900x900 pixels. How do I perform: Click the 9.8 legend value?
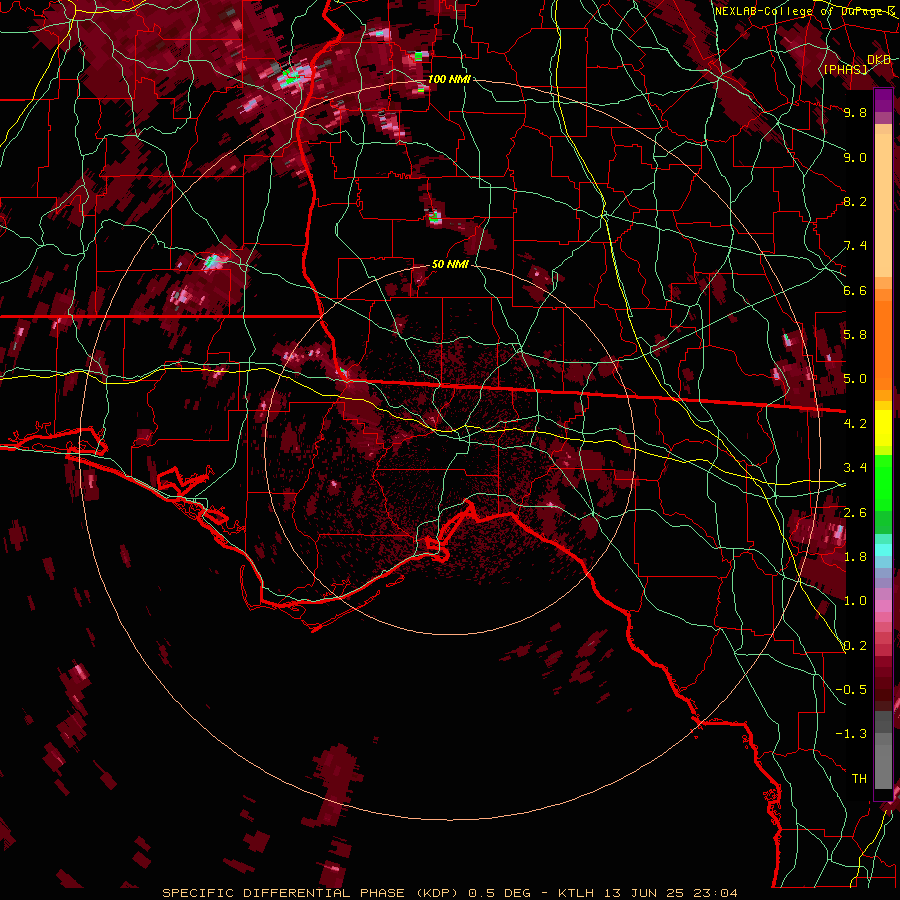(x=855, y=112)
